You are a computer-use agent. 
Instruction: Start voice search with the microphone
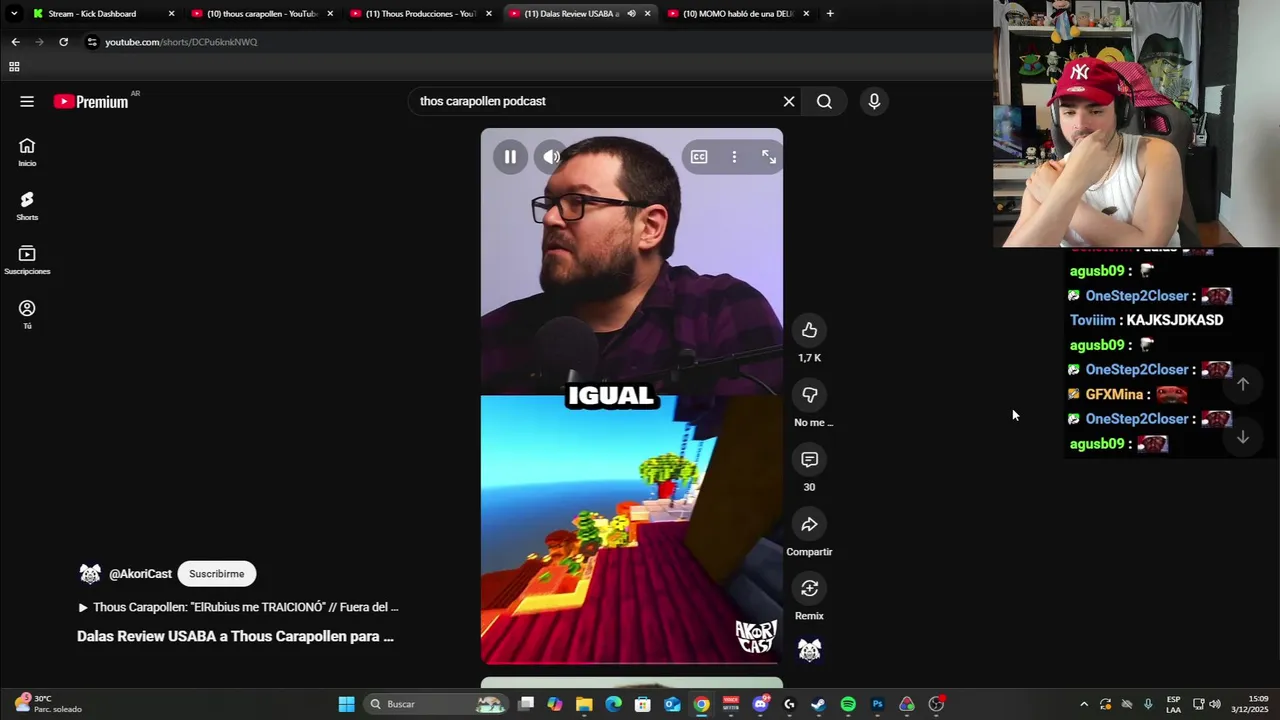coord(874,101)
